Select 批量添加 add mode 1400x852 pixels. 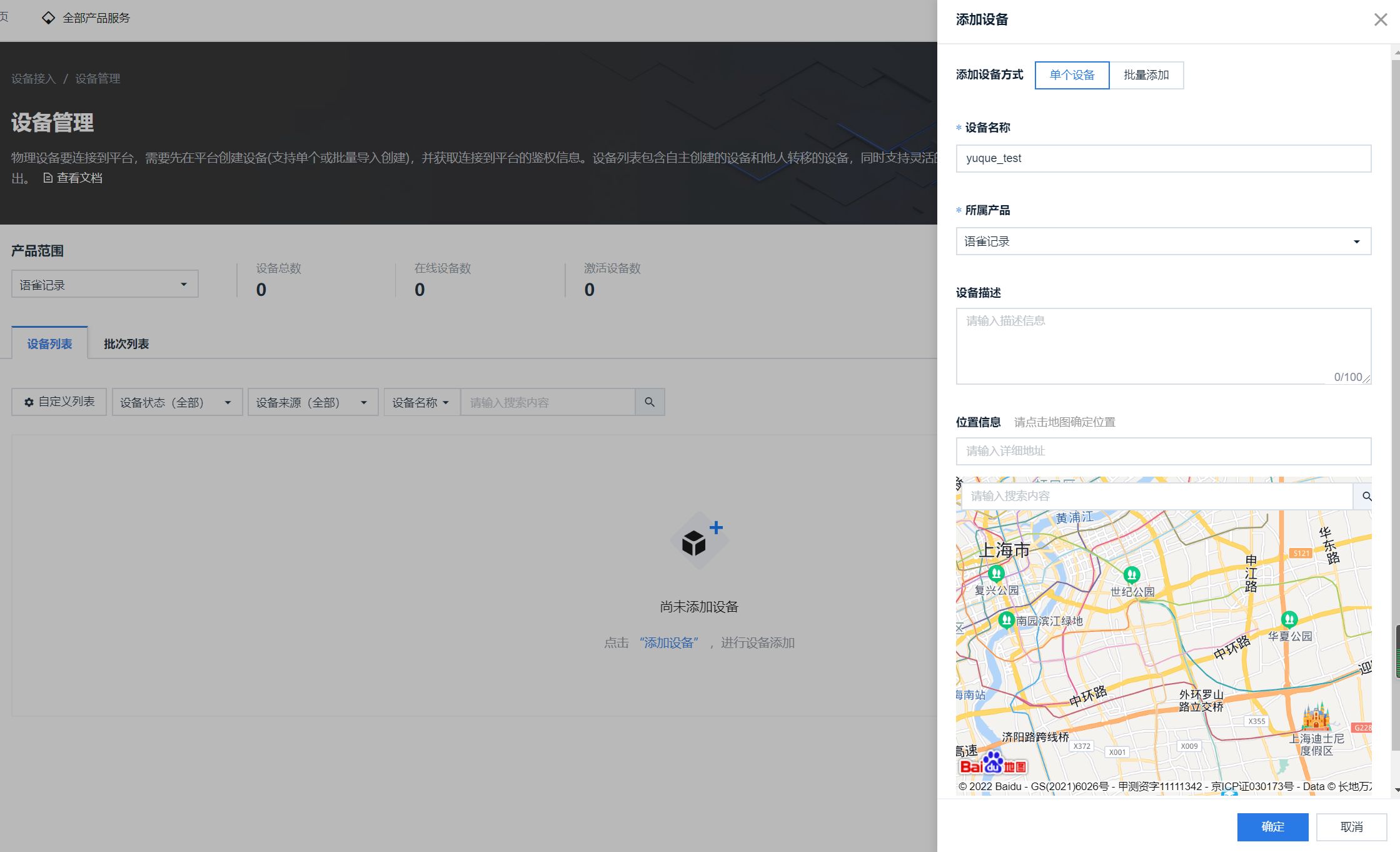1146,75
